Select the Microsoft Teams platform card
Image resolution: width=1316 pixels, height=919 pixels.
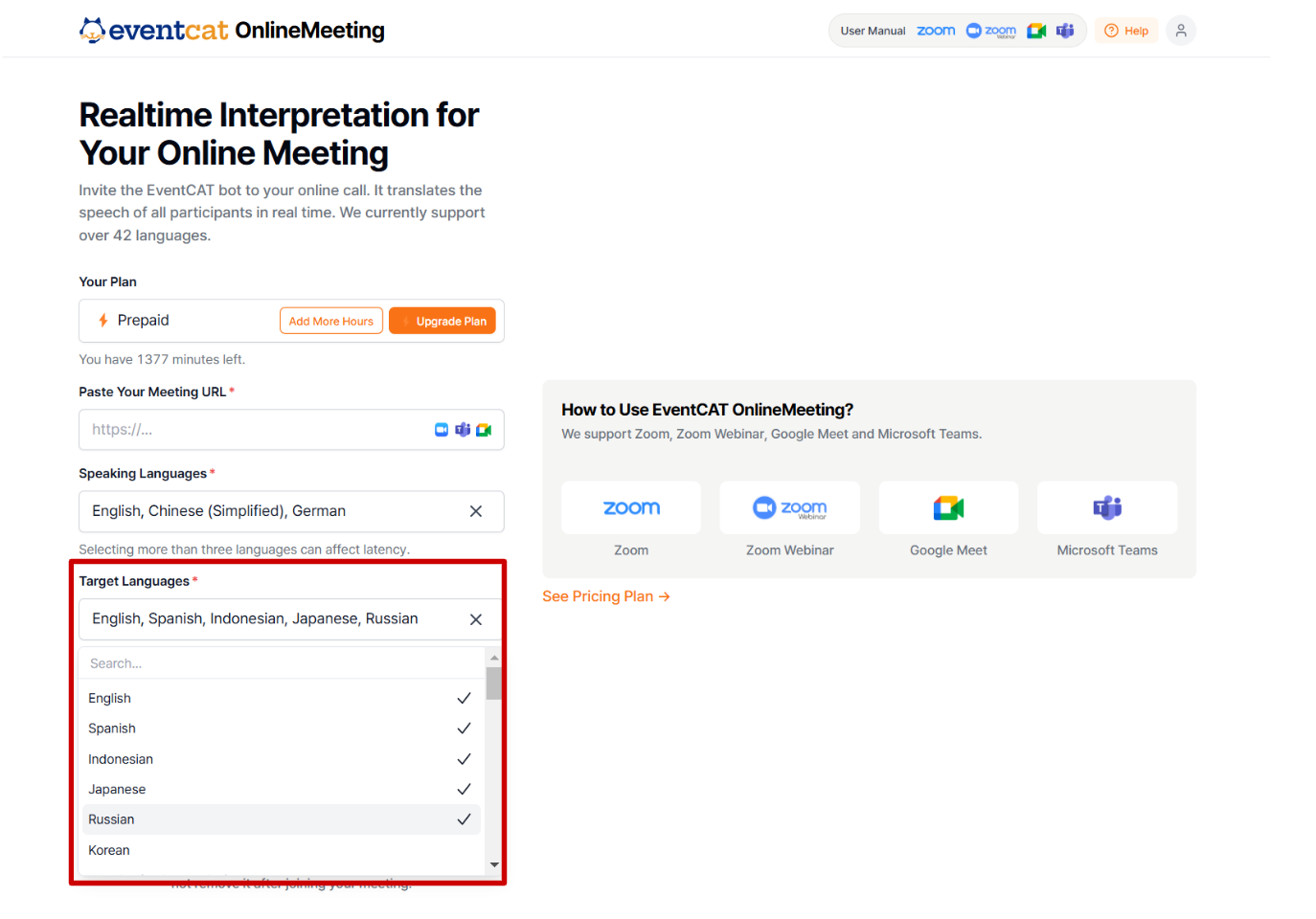coord(1107,508)
